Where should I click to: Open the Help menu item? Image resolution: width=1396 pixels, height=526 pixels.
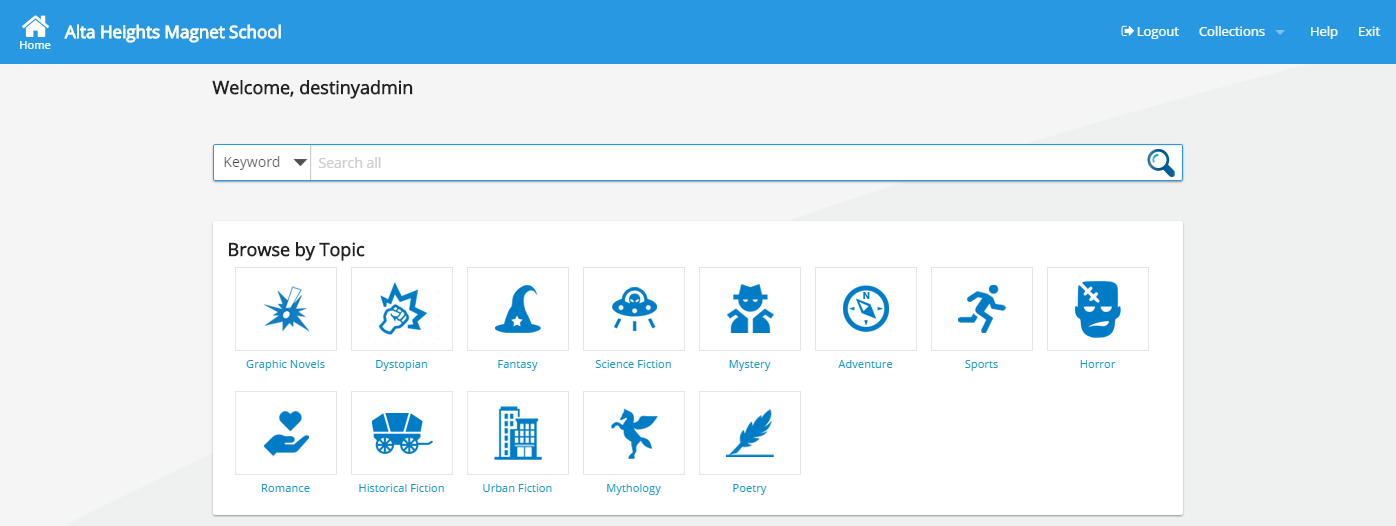1323,32
